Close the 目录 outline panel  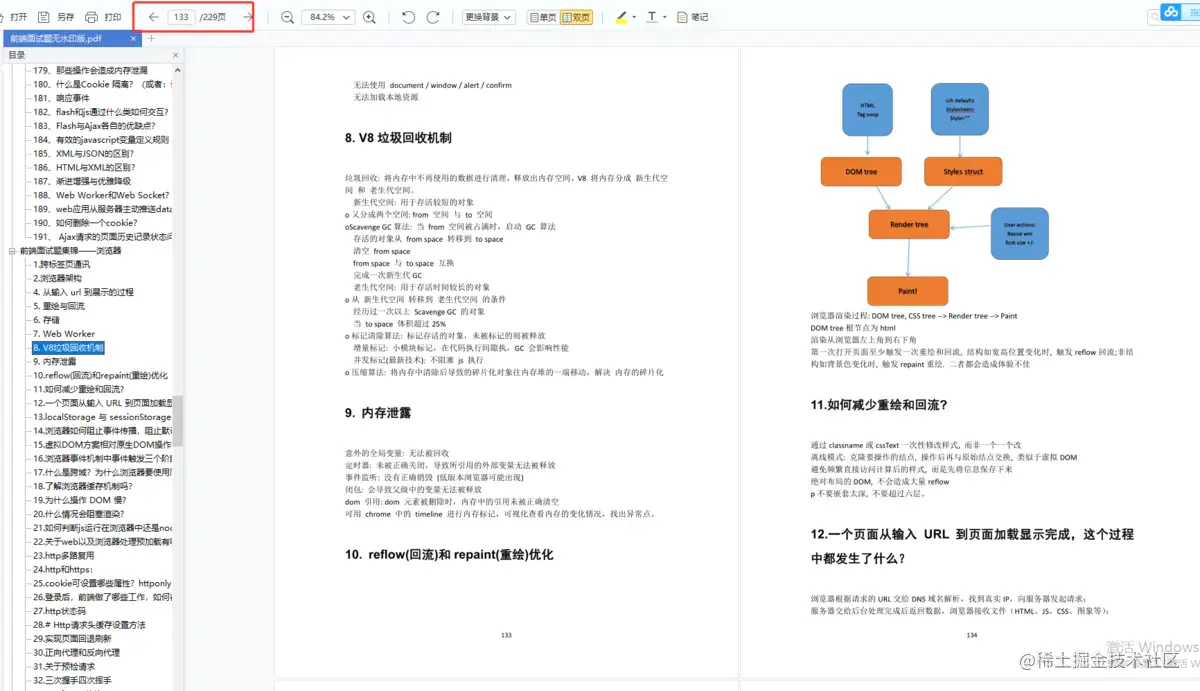click(x=178, y=55)
